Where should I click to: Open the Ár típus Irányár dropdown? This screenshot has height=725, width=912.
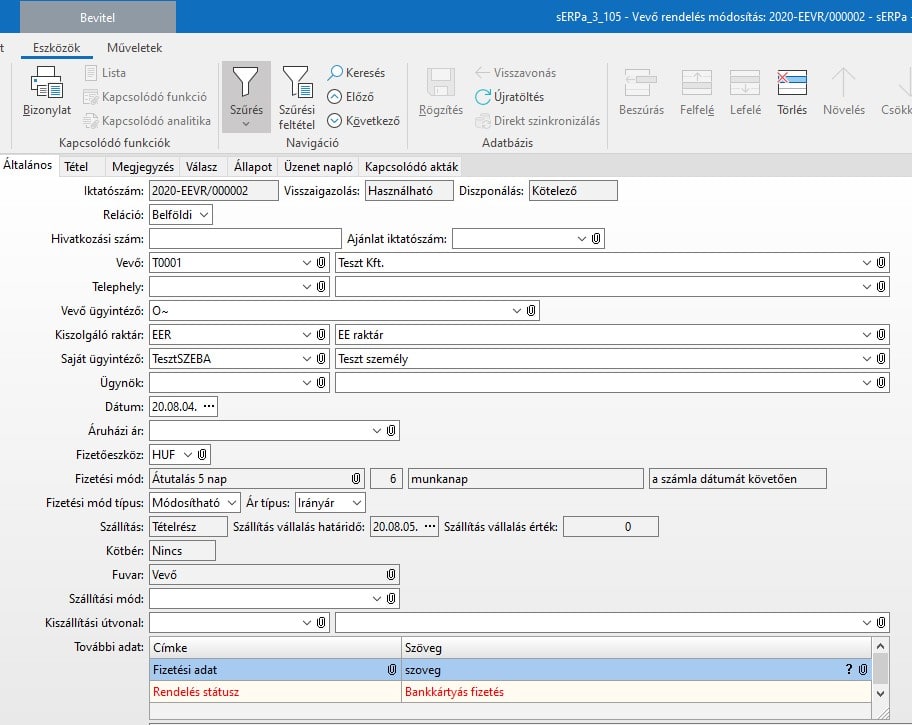356,502
